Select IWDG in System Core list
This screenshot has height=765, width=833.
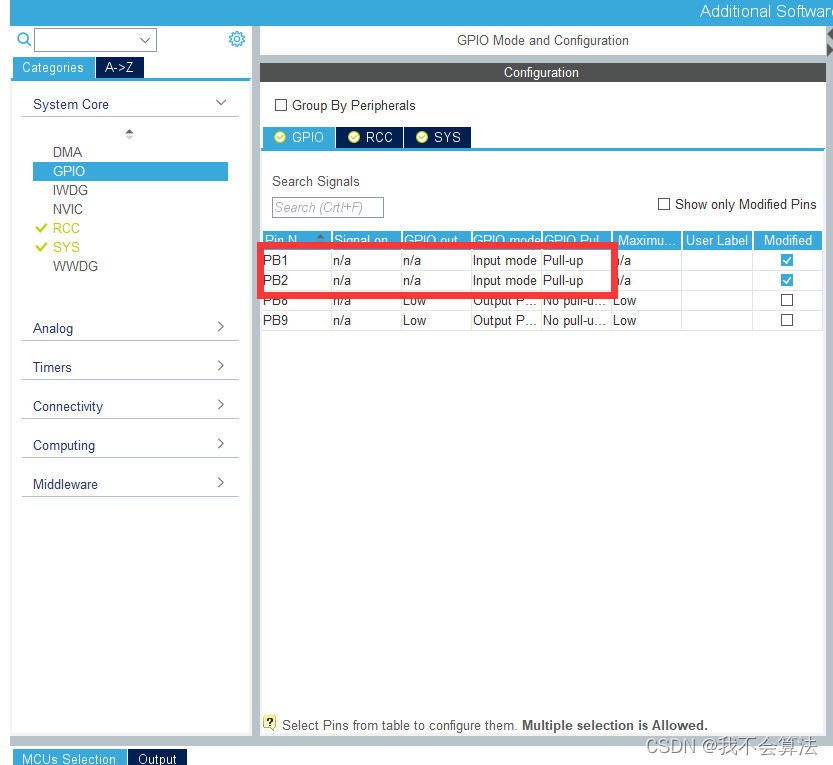point(70,190)
